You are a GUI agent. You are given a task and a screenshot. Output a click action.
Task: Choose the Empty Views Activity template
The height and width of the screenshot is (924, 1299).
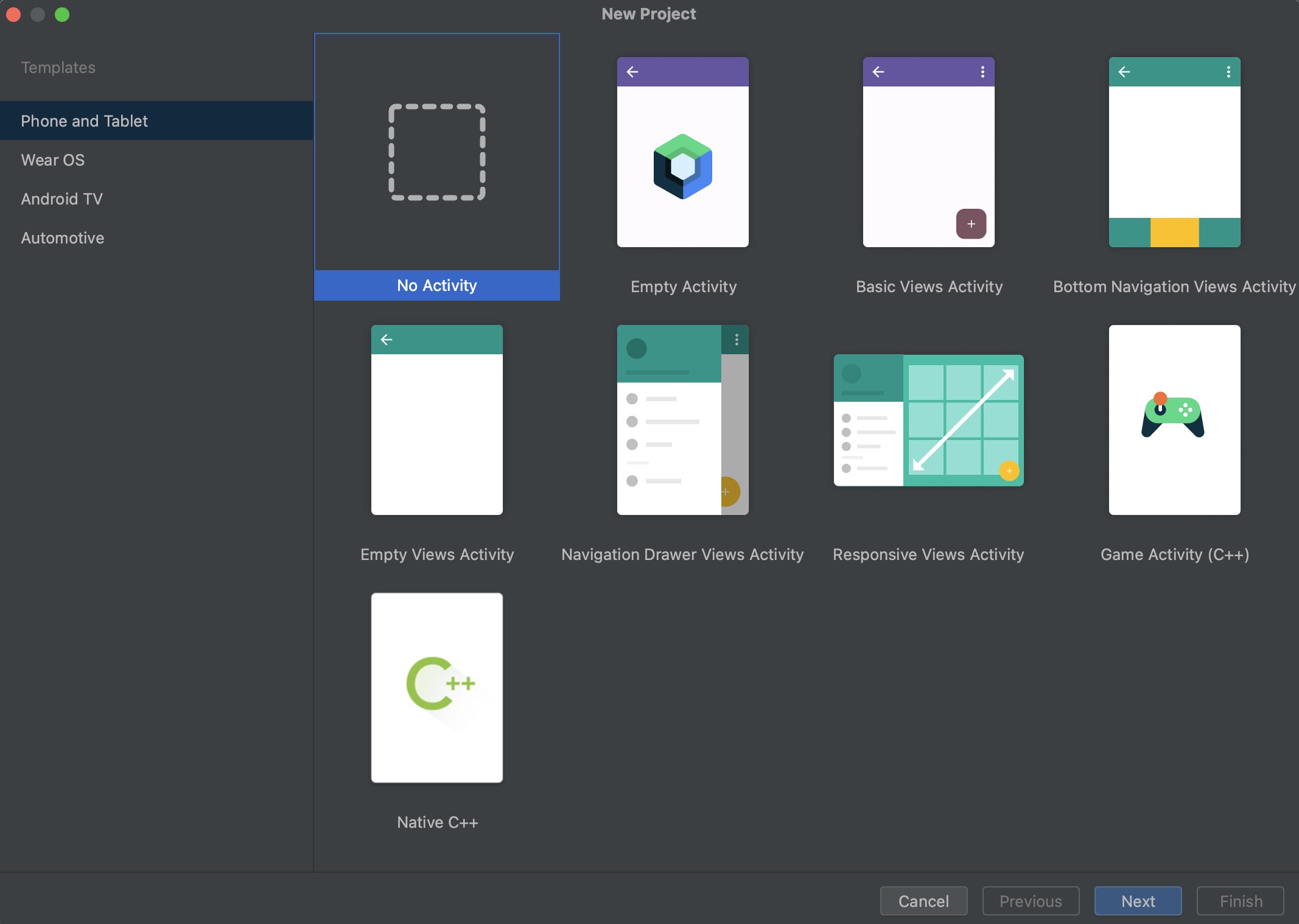(x=436, y=420)
